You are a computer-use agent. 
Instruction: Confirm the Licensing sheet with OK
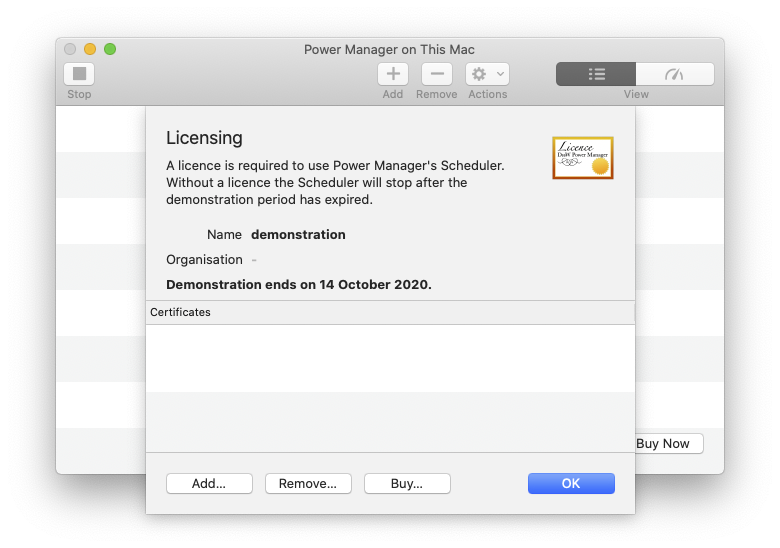coord(571,483)
